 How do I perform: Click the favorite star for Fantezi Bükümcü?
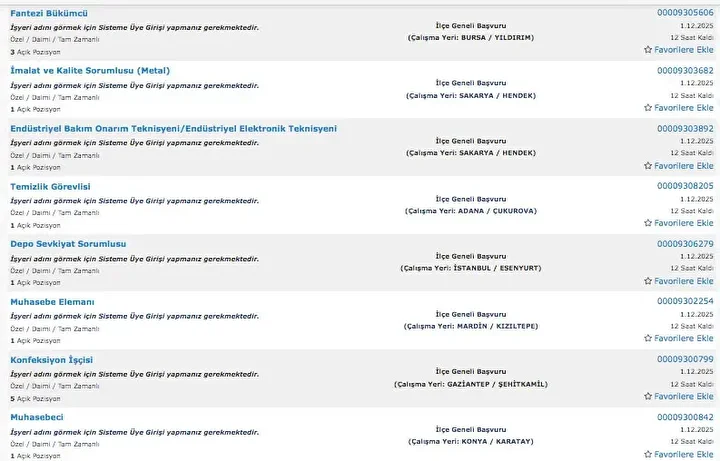click(648, 49)
